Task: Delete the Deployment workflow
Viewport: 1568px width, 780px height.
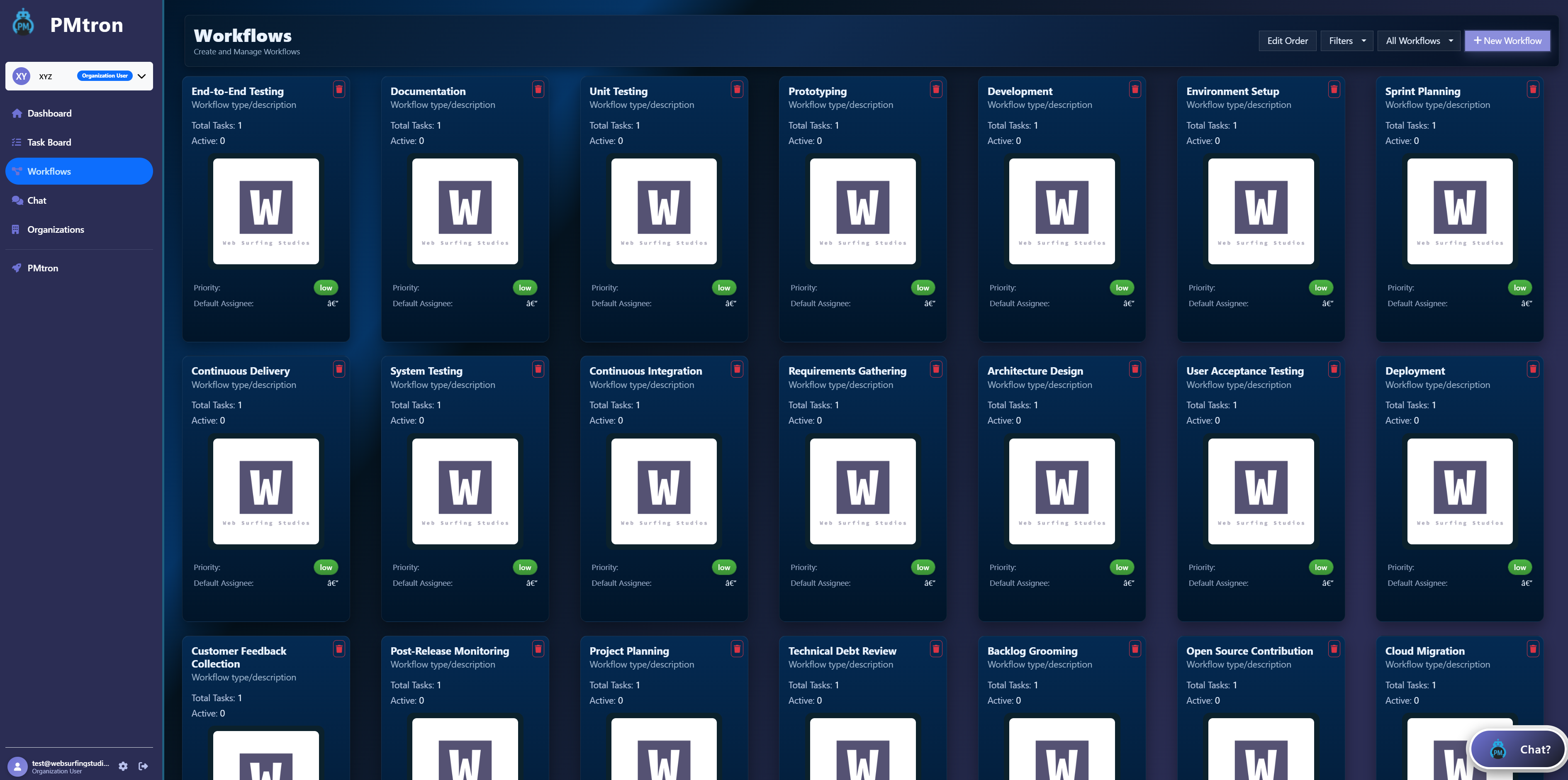Action: coord(1533,369)
